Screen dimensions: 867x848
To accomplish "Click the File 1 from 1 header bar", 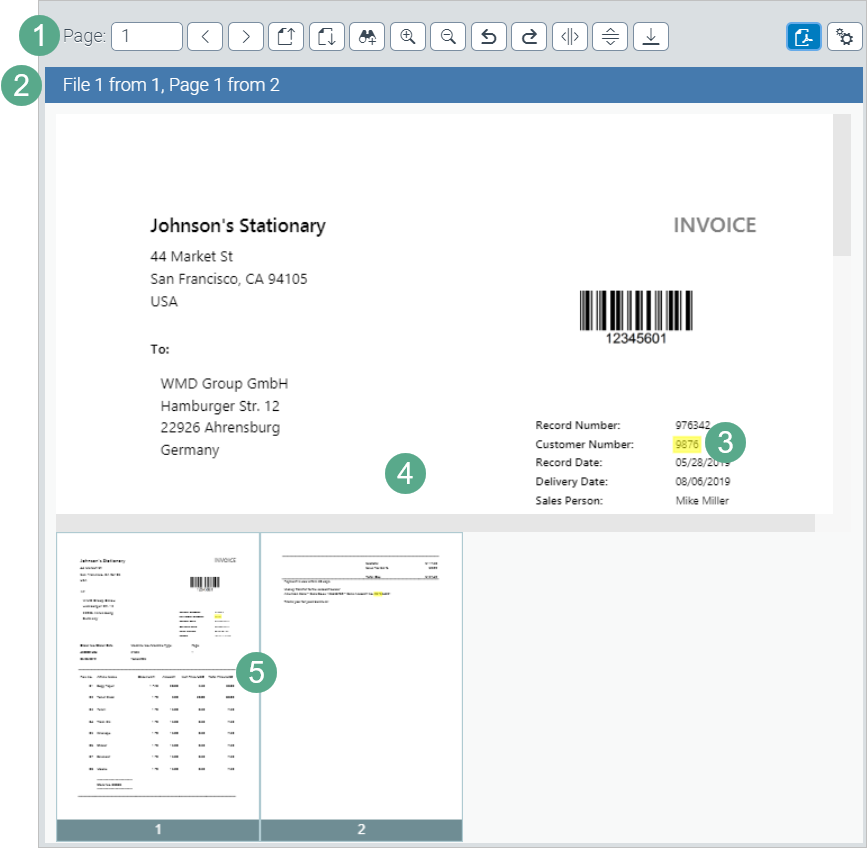I will tap(450, 85).
